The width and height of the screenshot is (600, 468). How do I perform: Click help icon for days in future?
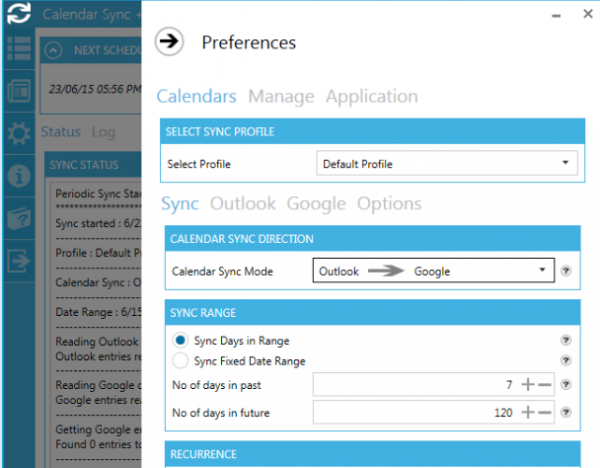coord(566,412)
